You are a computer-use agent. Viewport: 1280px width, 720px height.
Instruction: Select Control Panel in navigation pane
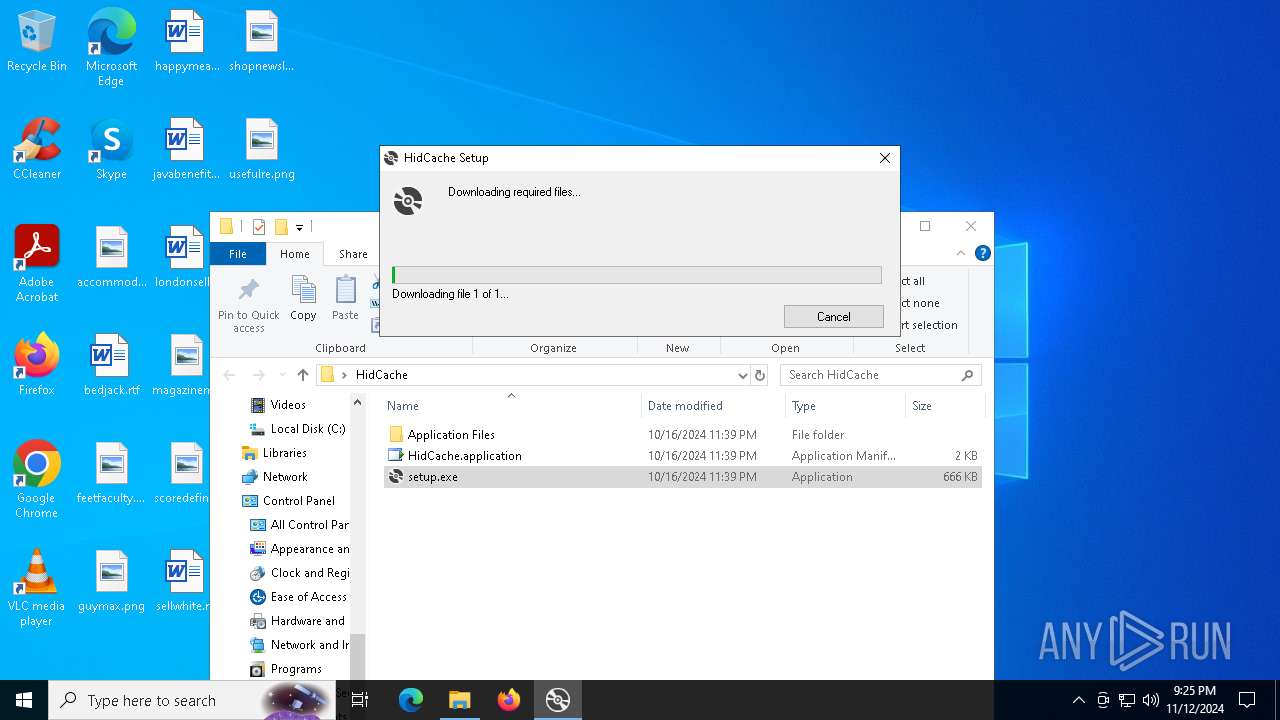click(298, 501)
